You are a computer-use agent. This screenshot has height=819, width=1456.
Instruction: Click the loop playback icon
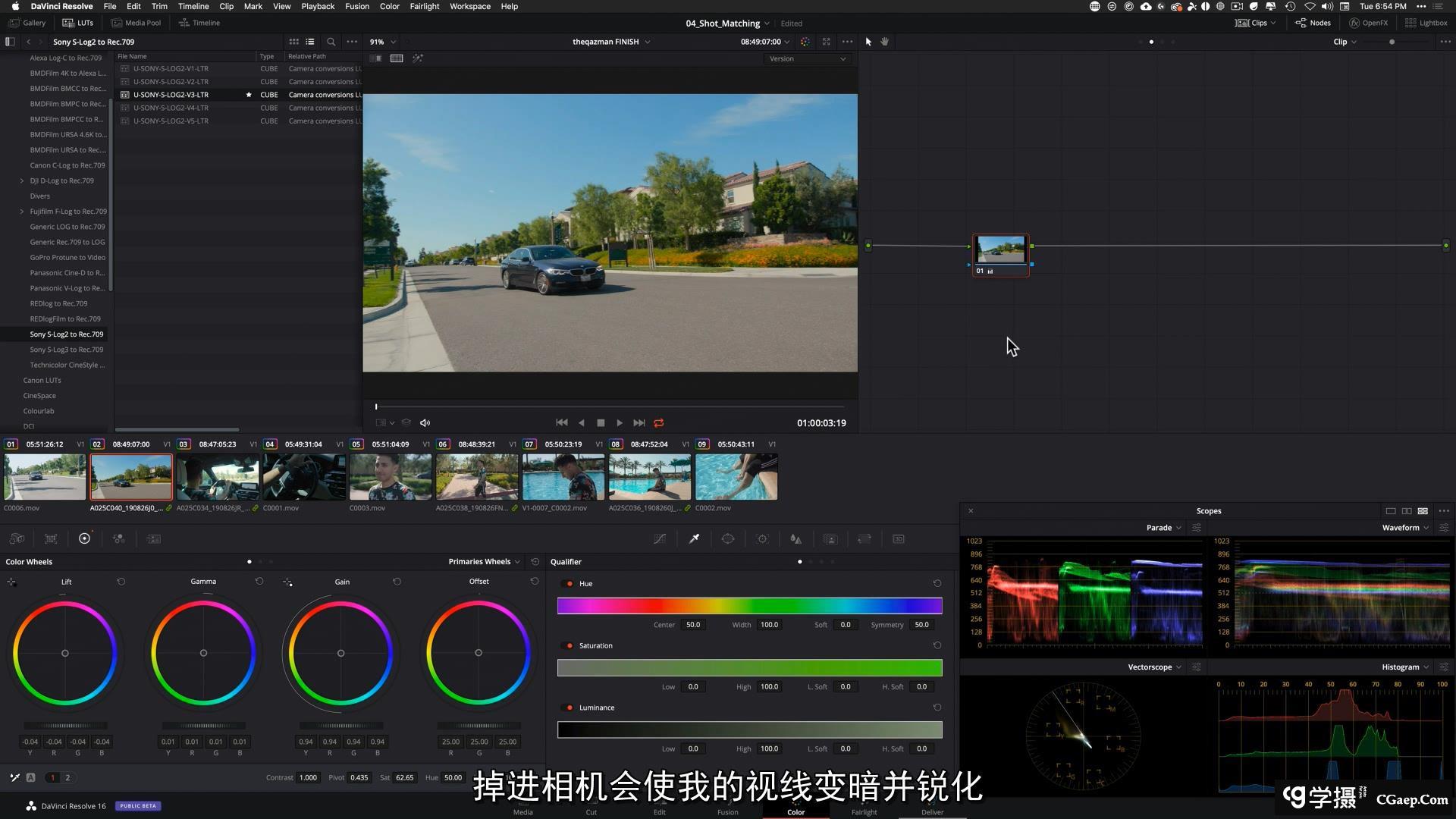tap(659, 423)
